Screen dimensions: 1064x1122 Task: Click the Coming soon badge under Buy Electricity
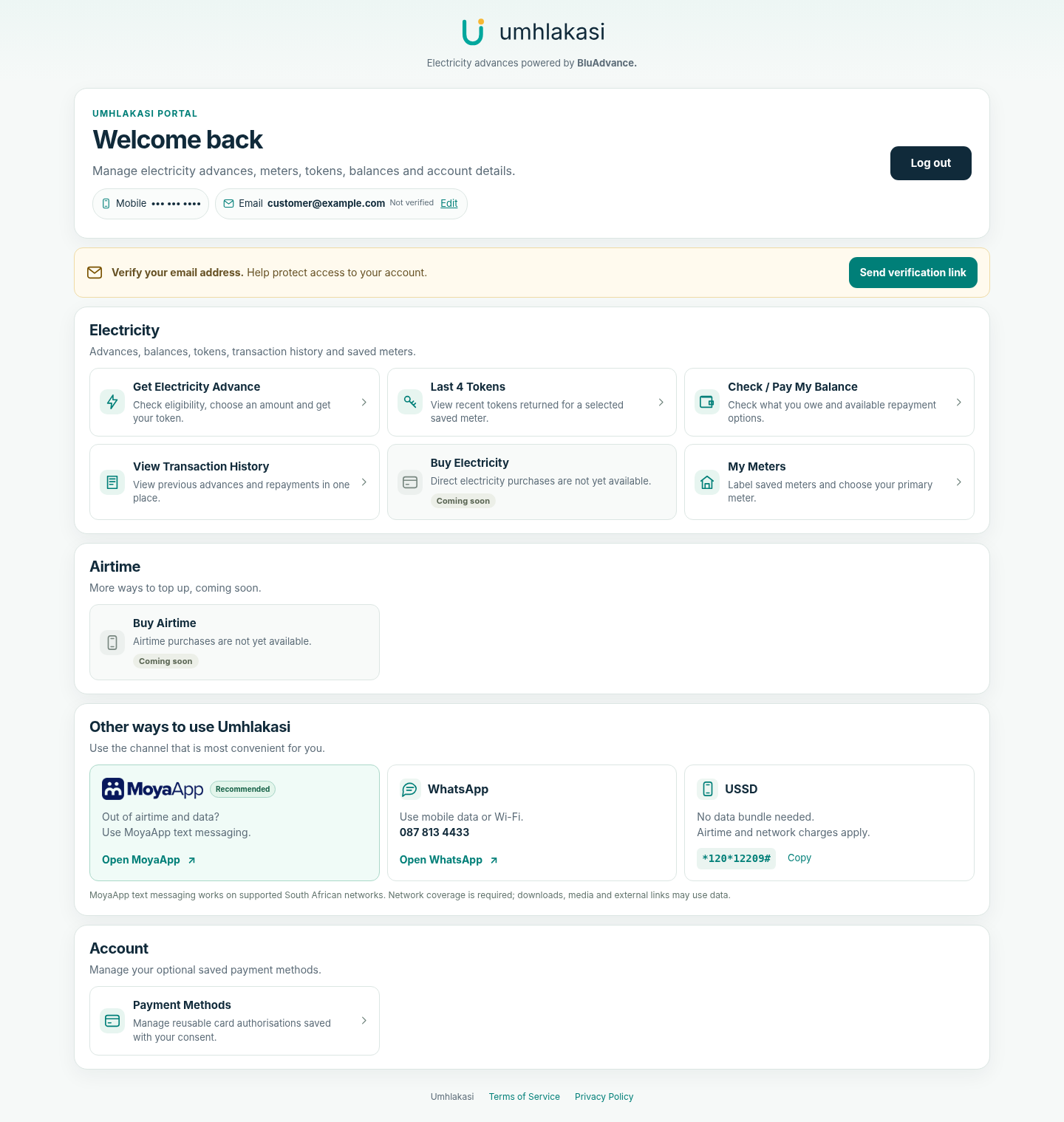(x=463, y=501)
